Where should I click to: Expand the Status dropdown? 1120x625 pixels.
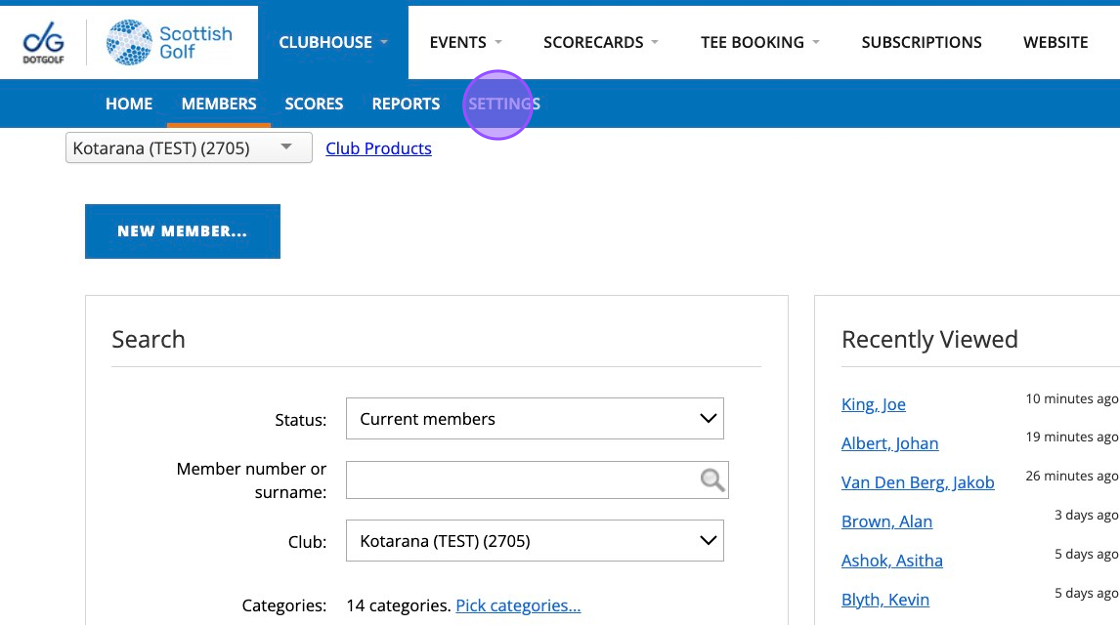coord(535,419)
